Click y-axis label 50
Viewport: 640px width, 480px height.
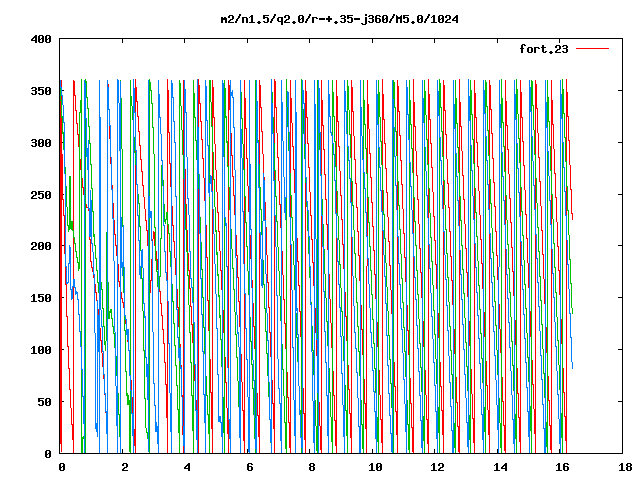[44, 402]
